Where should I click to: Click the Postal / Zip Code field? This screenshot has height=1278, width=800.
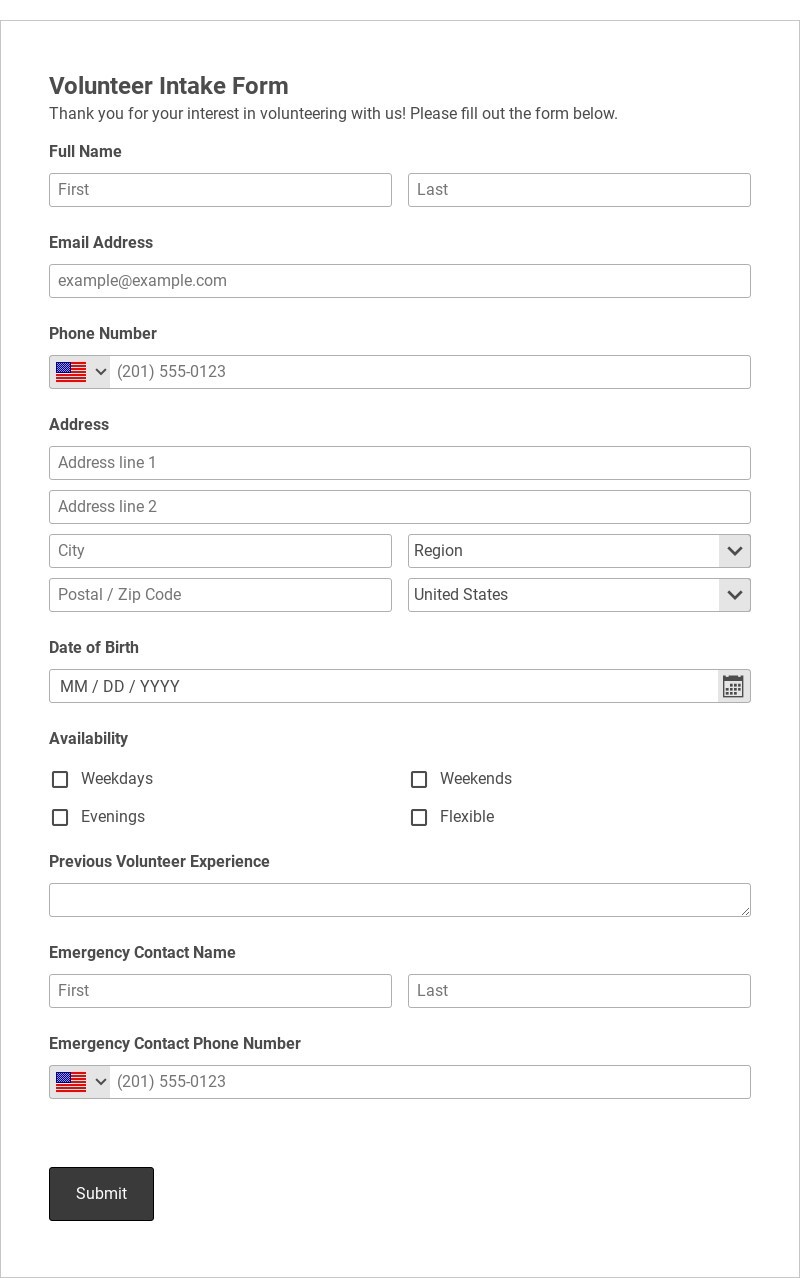220,595
